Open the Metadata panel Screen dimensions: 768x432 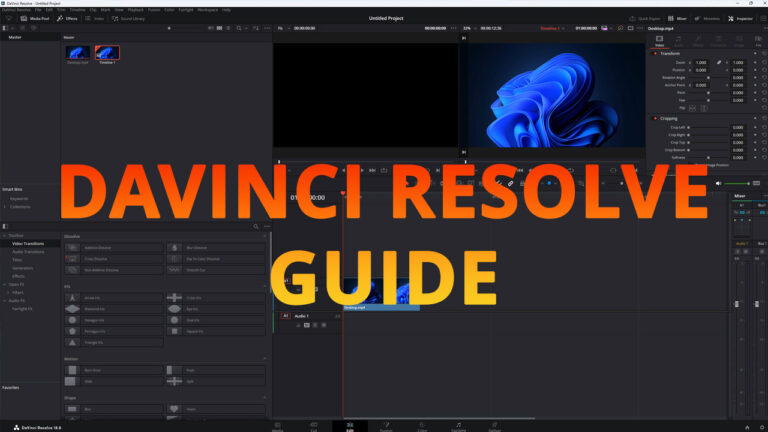(x=707, y=19)
